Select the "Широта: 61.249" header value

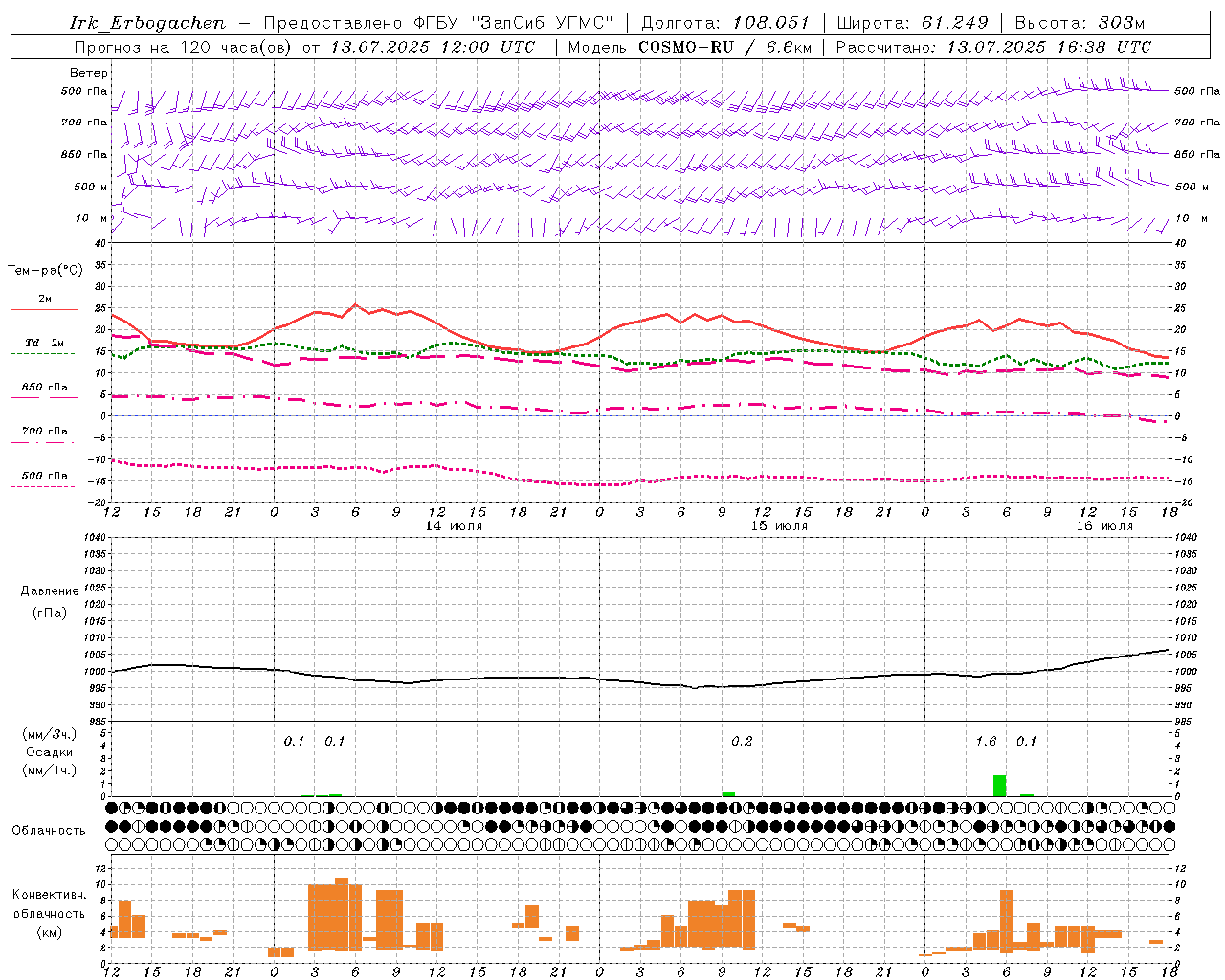[913, 23]
